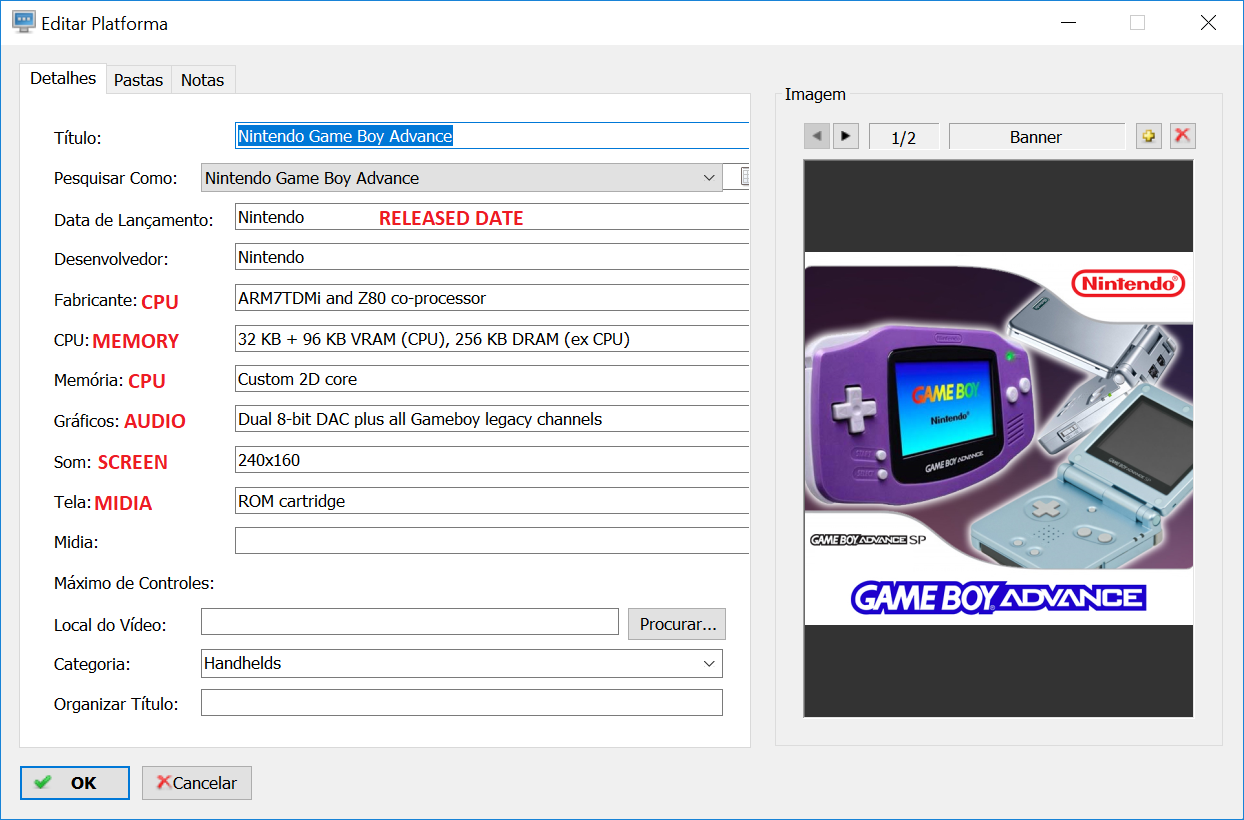Click the Cancelar button

(x=197, y=783)
